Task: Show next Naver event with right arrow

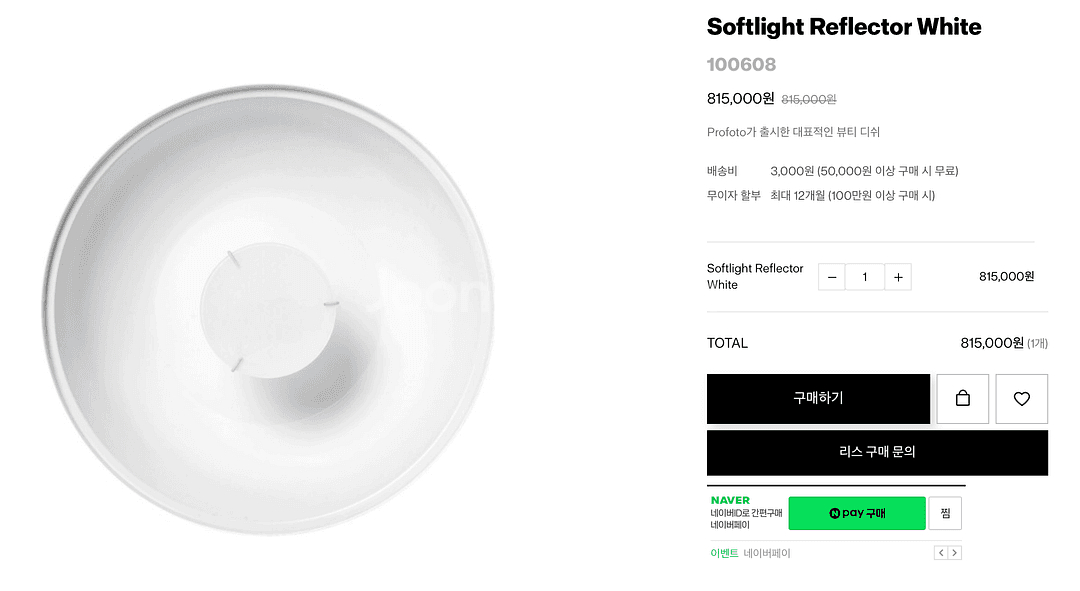Action: [x=955, y=553]
